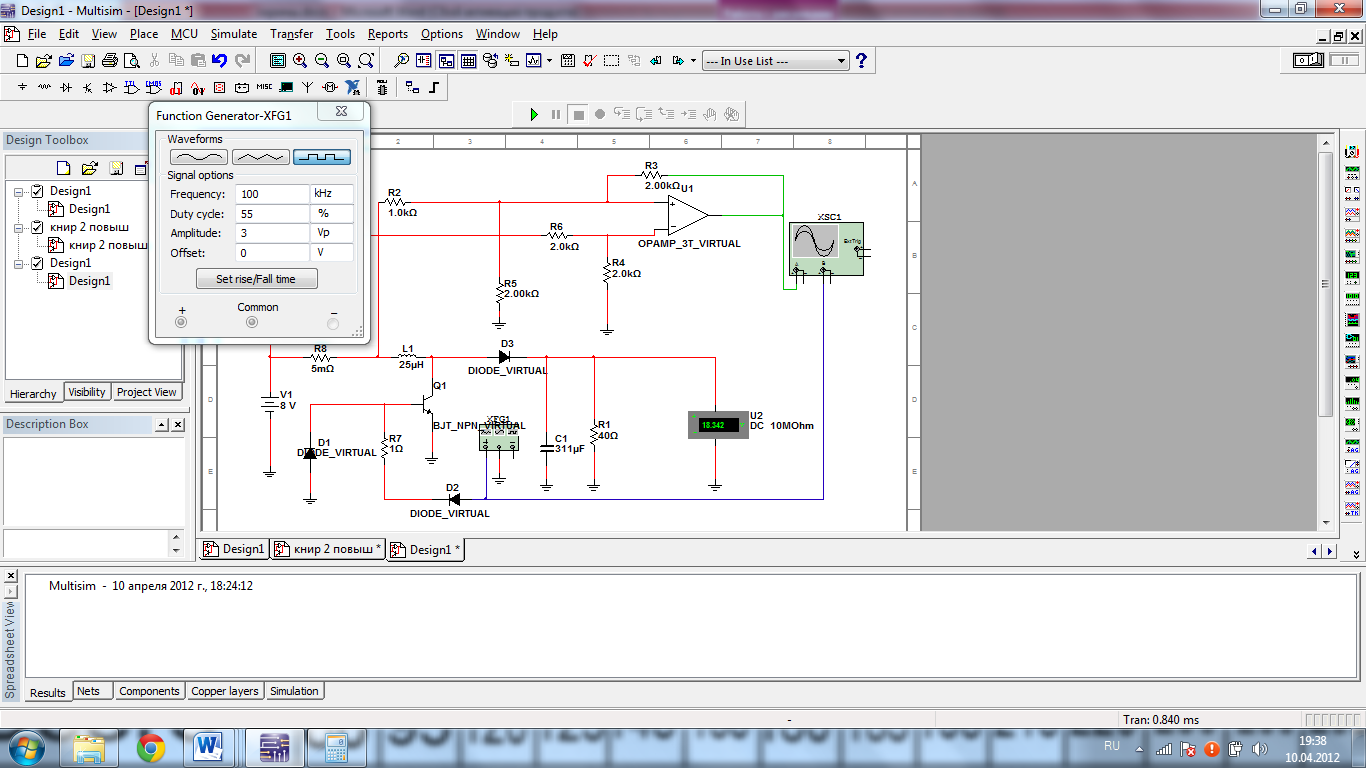Place the RF antenna component icon
The height and width of the screenshot is (768, 1366).
pyautogui.click(x=307, y=87)
